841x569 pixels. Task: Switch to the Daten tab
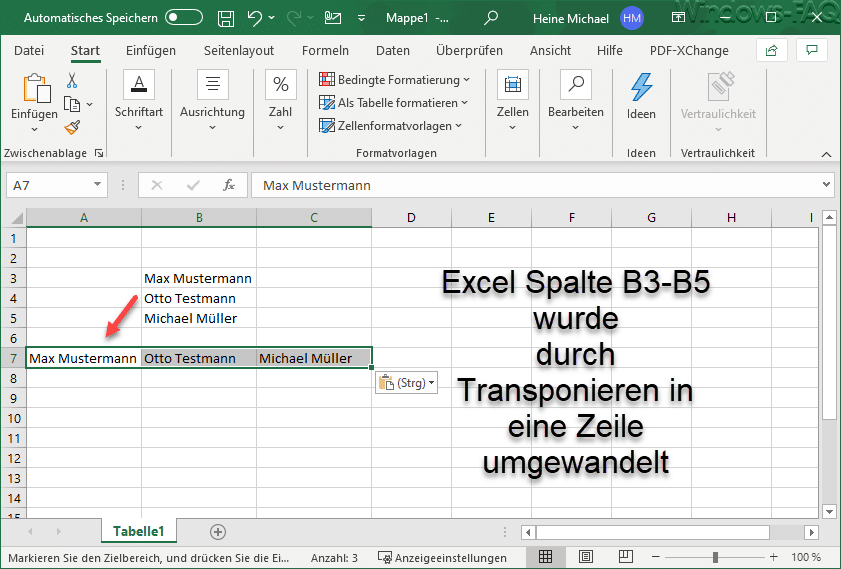(x=393, y=50)
